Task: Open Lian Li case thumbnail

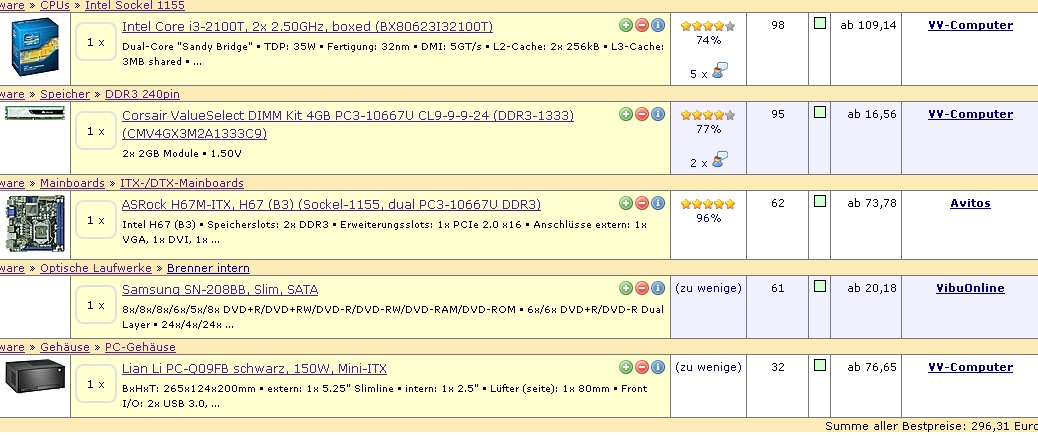Action: pos(35,375)
